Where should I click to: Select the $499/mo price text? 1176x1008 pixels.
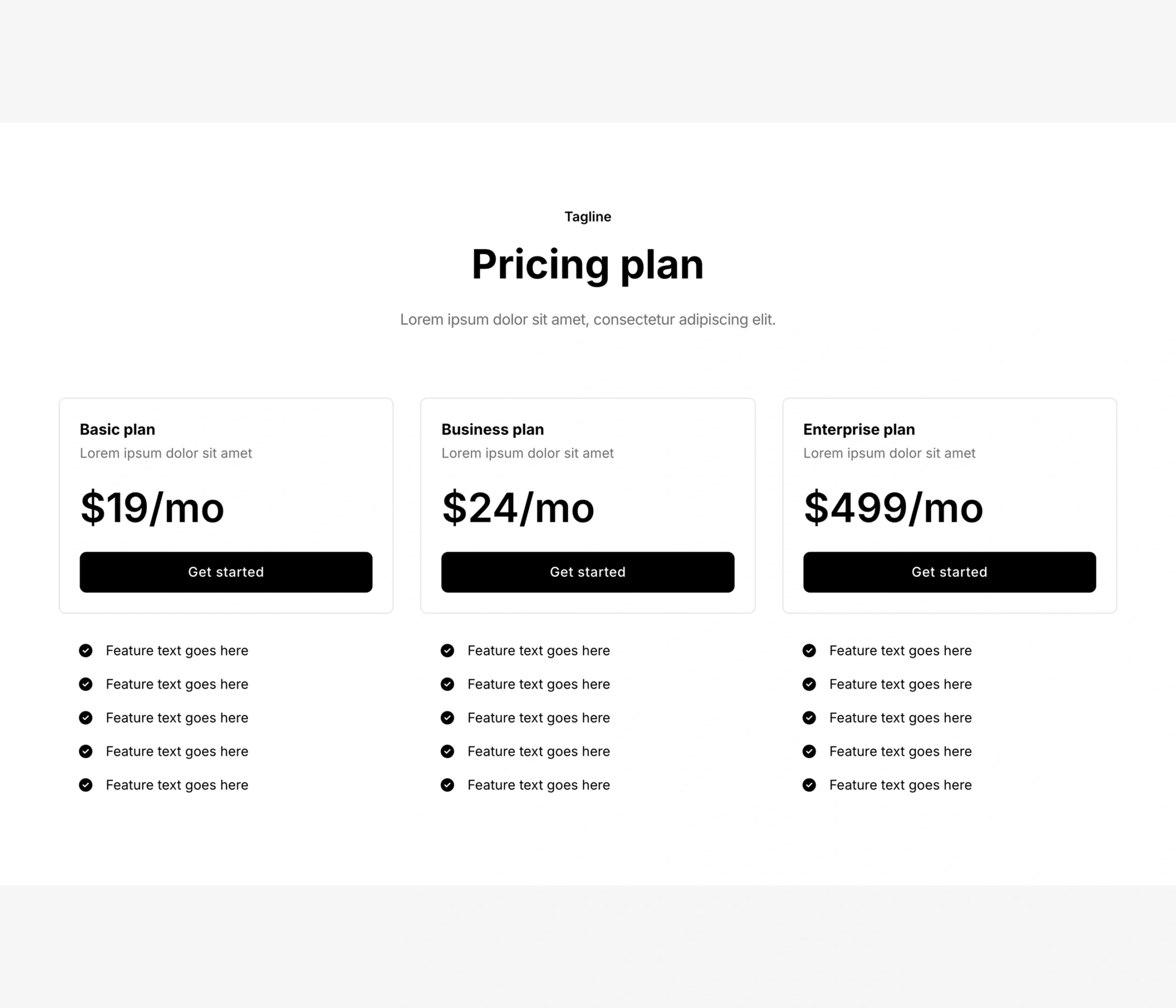pyautogui.click(x=893, y=507)
